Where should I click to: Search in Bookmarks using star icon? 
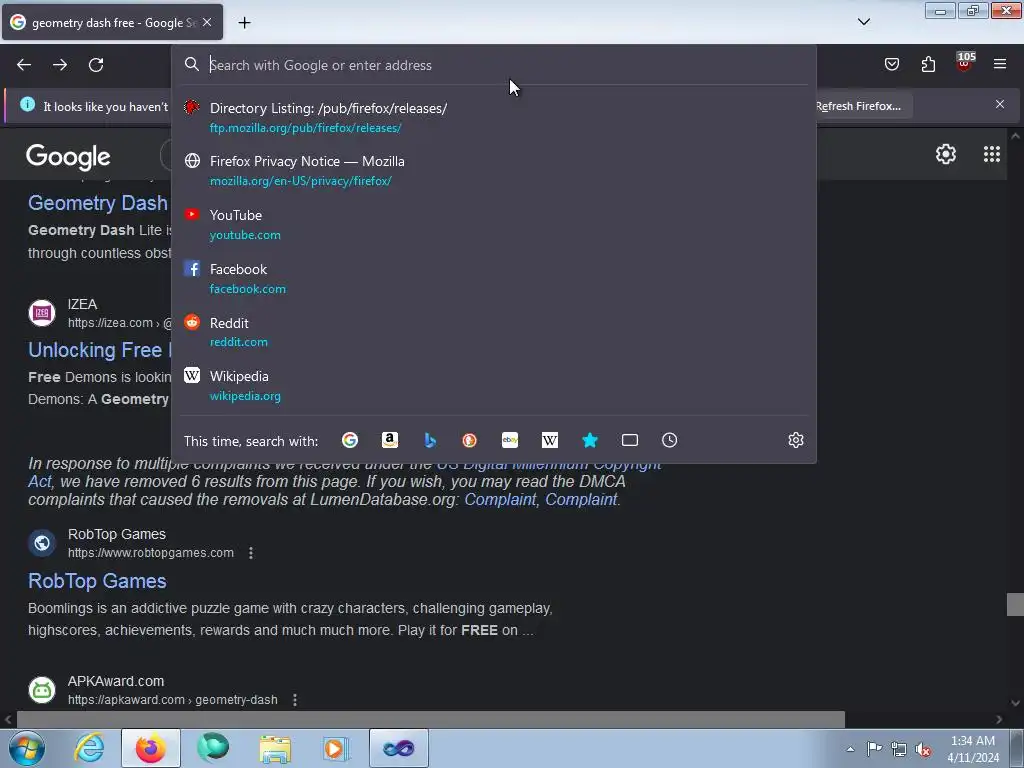[590, 440]
